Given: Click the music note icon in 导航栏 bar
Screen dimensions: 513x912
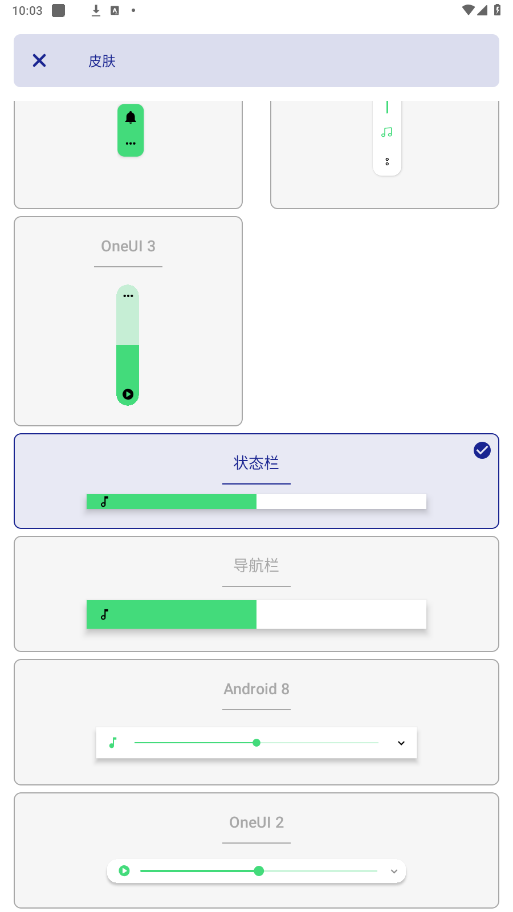Looking at the screenshot, I should 105,614.
